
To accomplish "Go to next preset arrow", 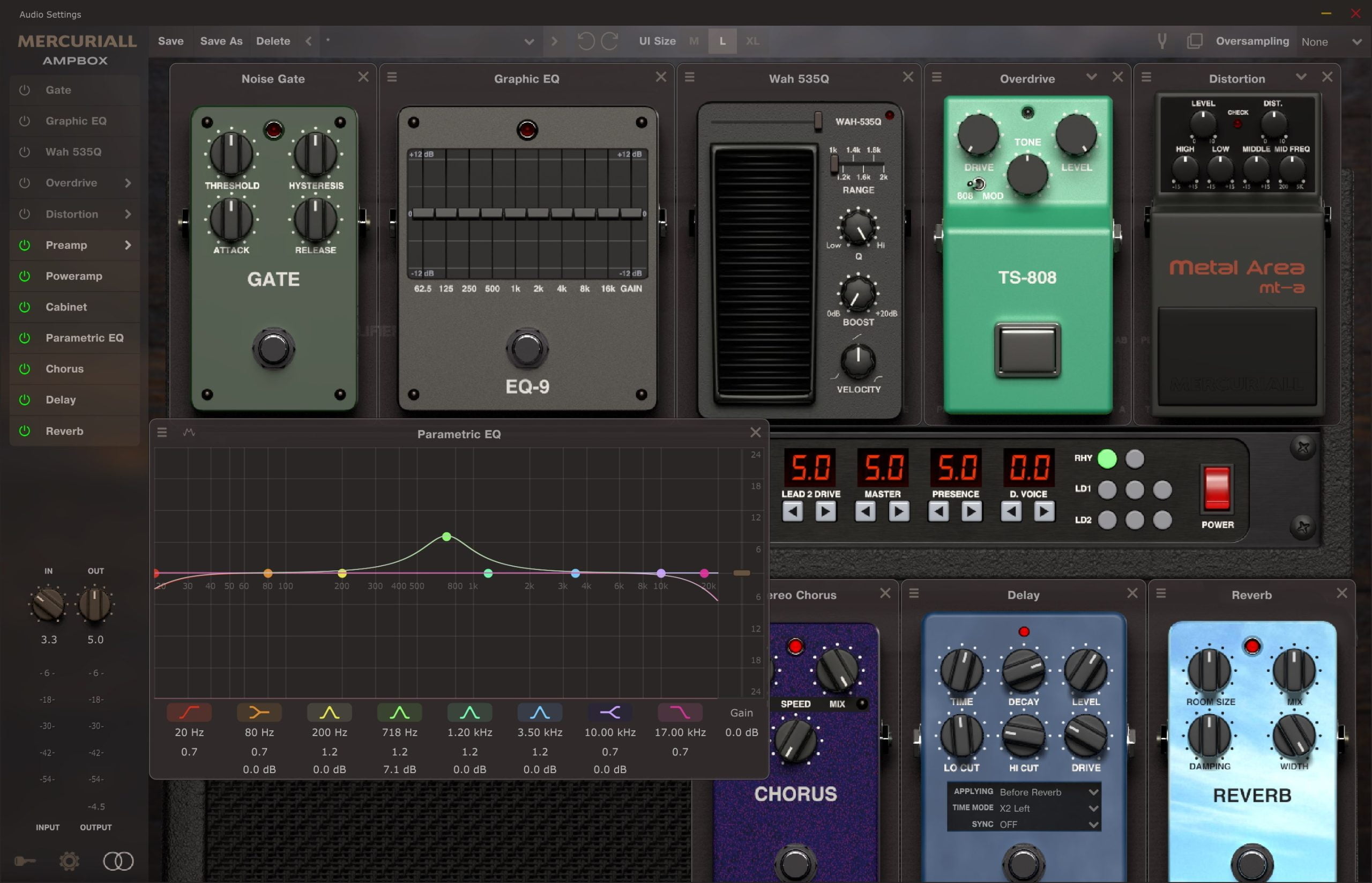I will [x=554, y=41].
